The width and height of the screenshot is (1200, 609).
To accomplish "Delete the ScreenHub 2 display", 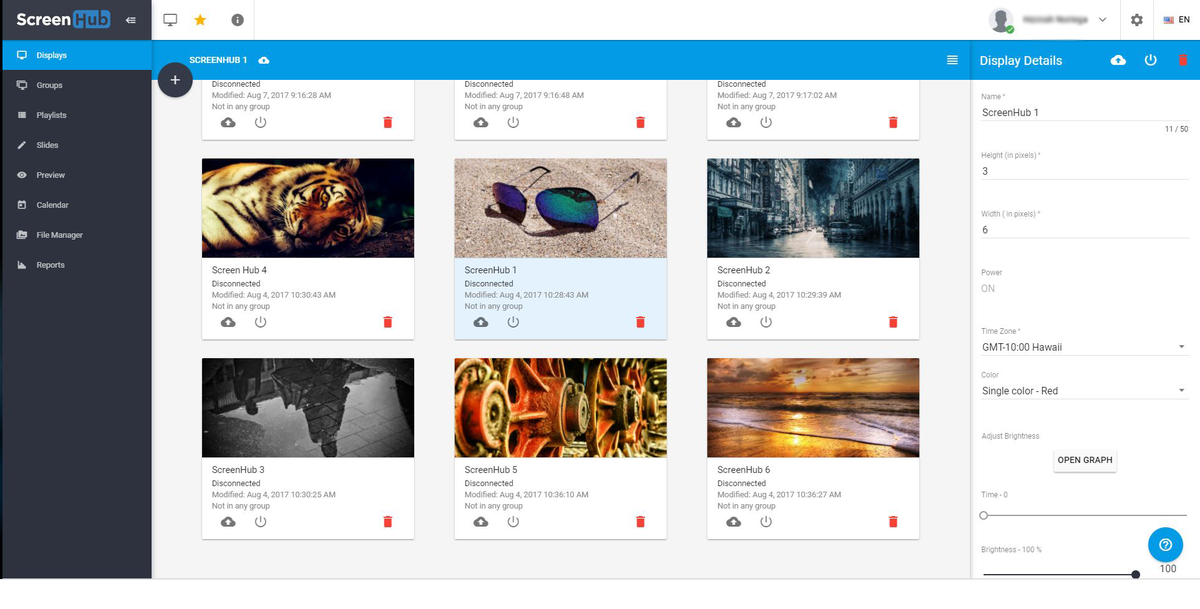I will click(893, 322).
